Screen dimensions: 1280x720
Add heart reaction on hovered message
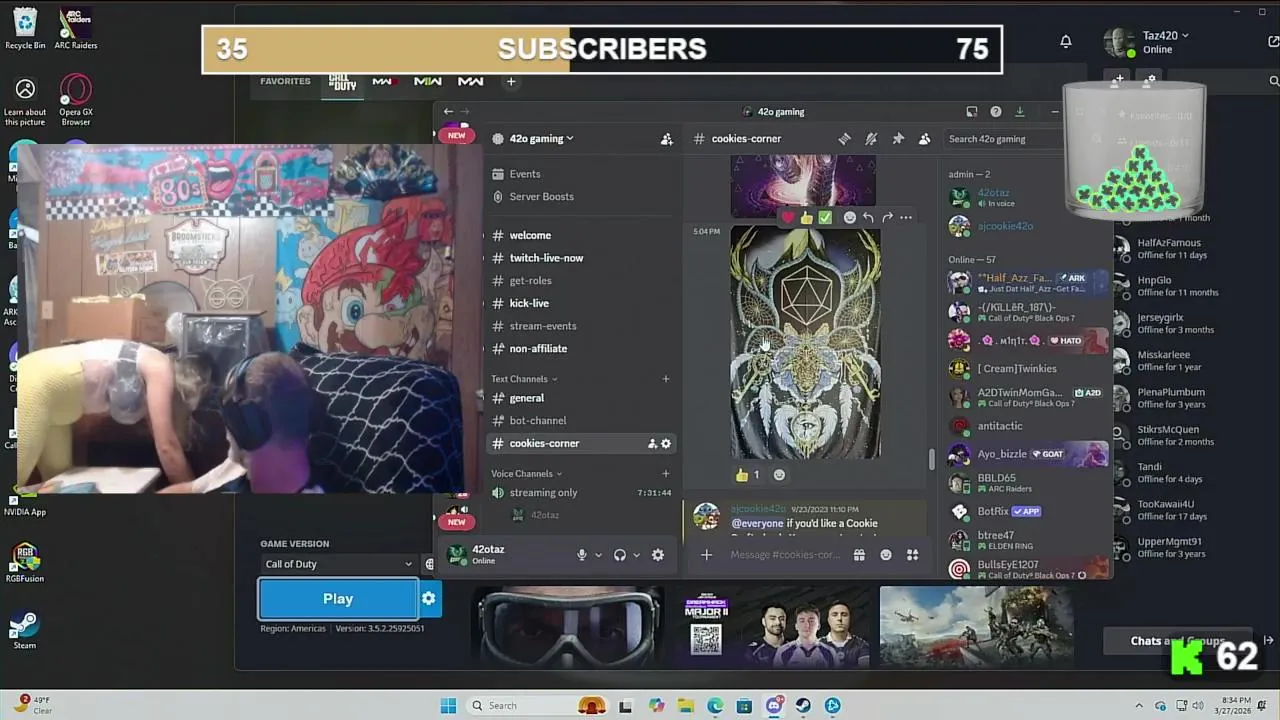click(x=788, y=217)
